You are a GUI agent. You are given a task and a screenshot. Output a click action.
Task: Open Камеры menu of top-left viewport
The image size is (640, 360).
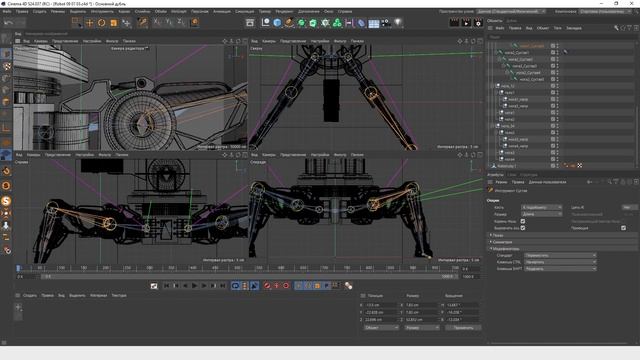40,41
